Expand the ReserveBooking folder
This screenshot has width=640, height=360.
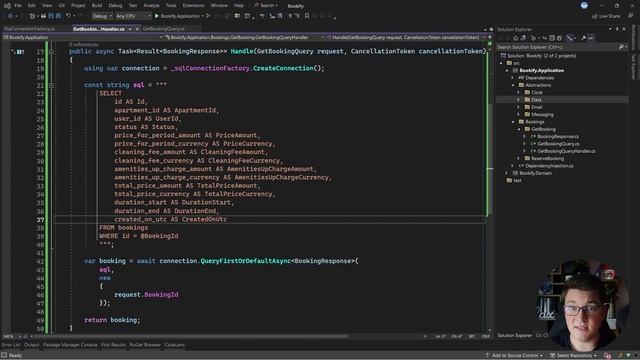[x=519, y=158]
